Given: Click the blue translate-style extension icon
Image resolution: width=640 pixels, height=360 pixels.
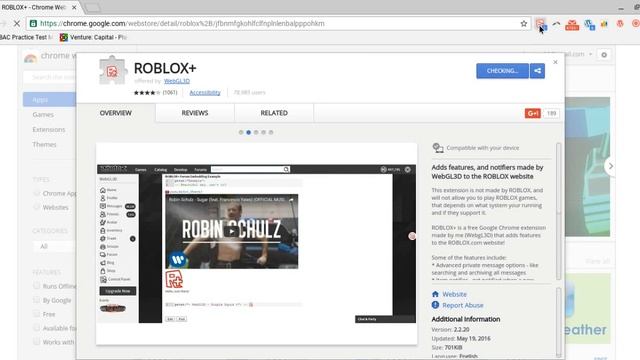Looking at the screenshot, I should click(589, 25).
